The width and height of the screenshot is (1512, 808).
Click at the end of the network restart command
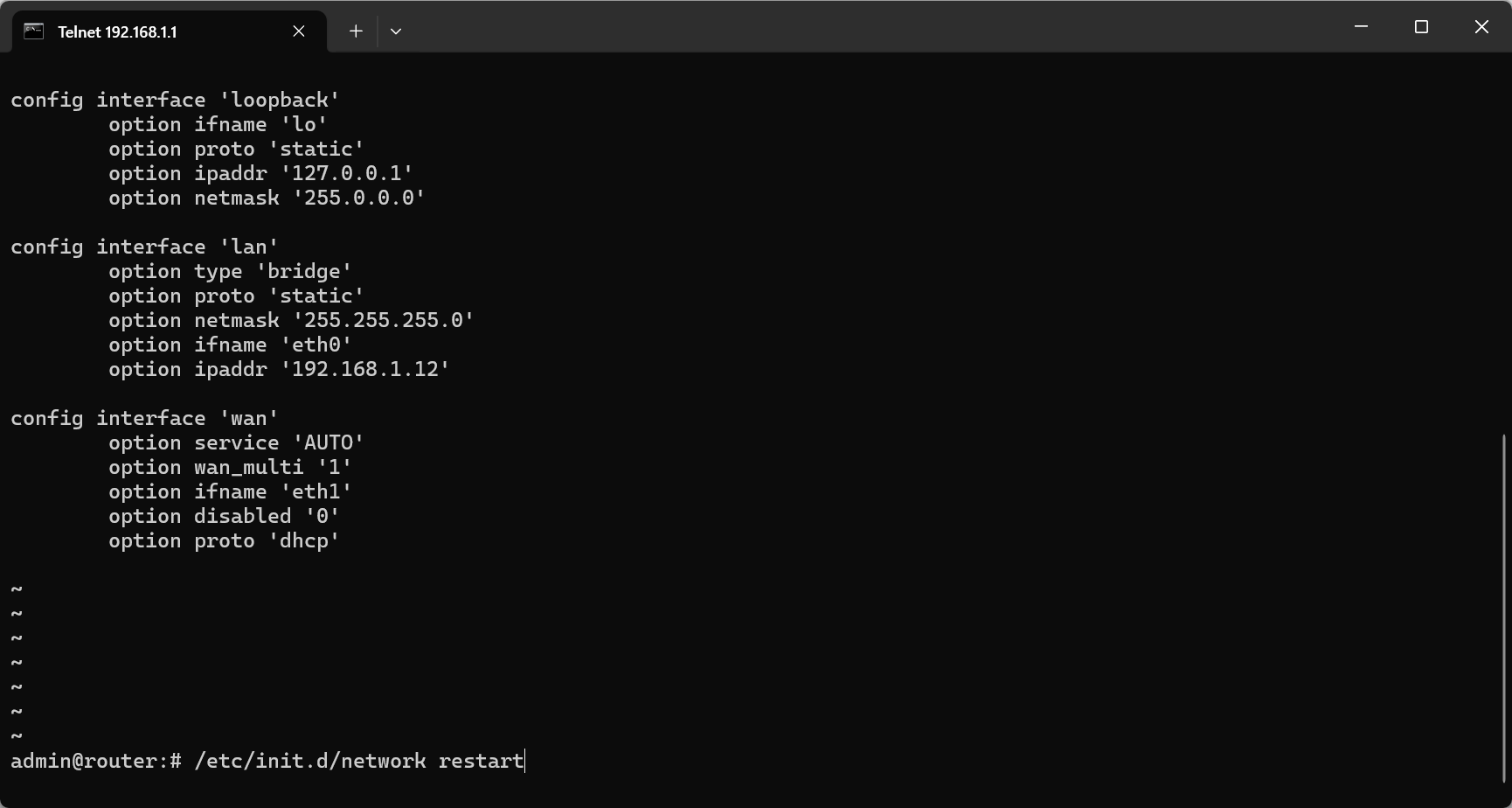pos(524,761)
